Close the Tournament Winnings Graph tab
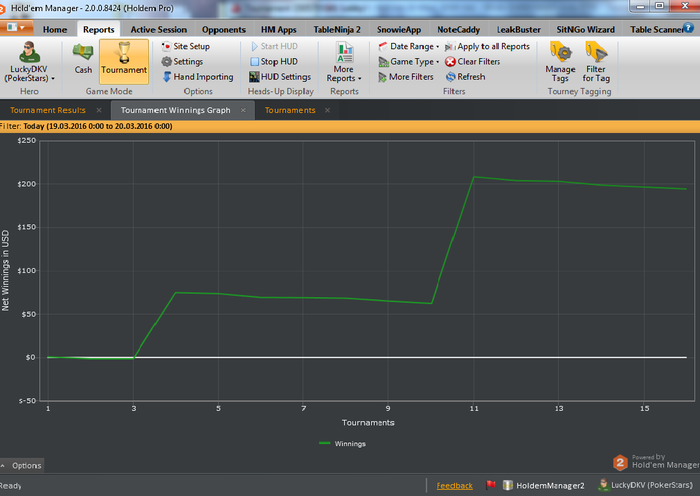 [x=243, y=110]
